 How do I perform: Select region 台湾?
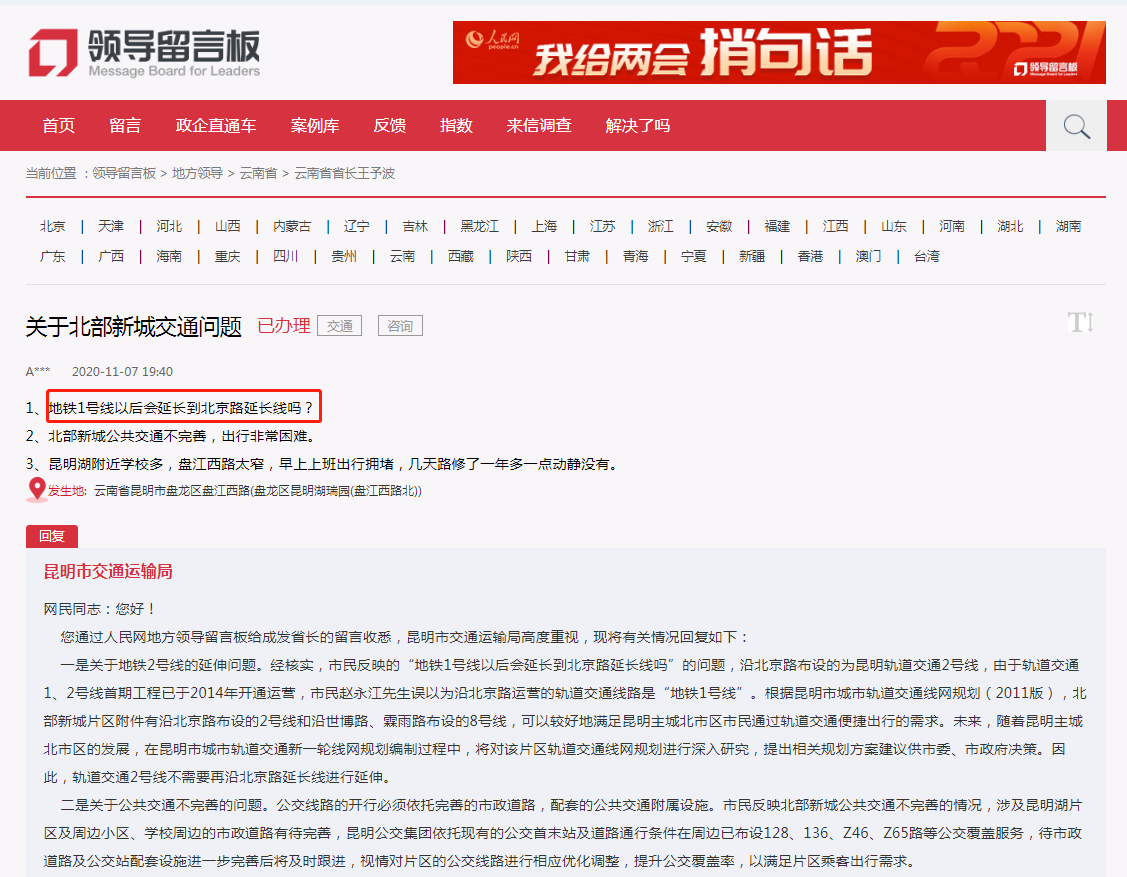[x=926, y=257]
